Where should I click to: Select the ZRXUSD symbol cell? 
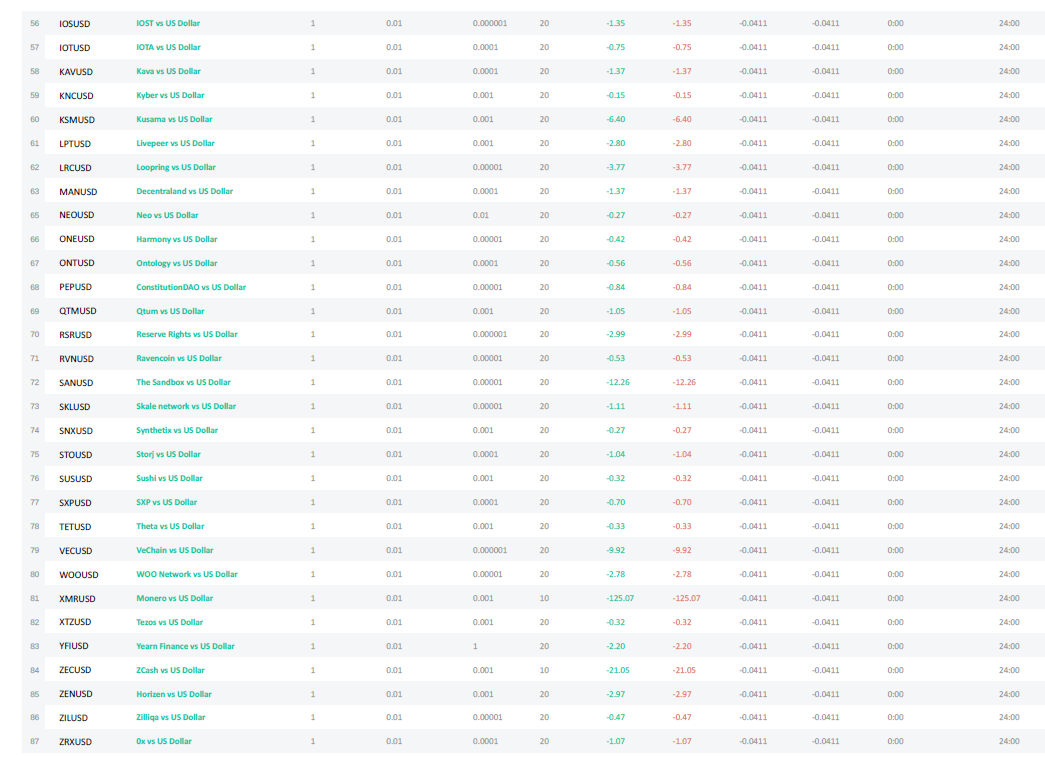pos(75,742)
